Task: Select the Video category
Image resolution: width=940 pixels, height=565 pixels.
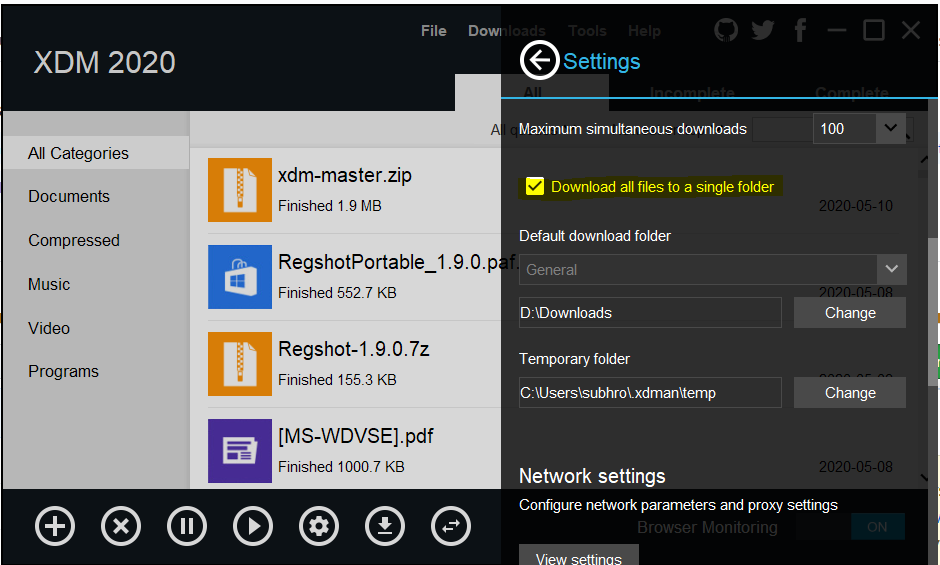Action: point(49,328)
